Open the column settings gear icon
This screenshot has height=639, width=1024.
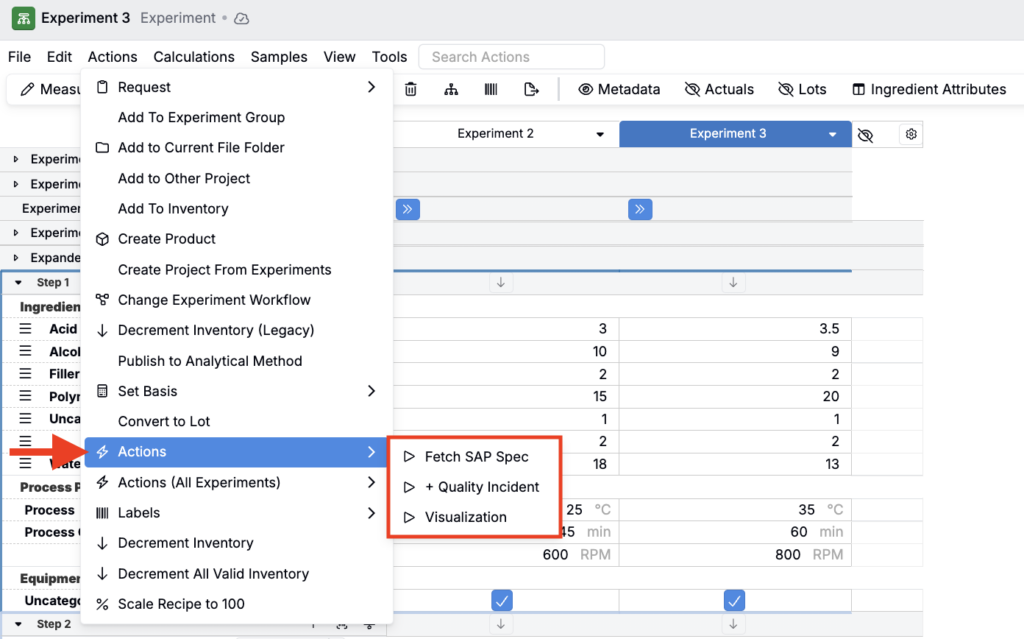pyautogui.click(x=910, y=134)
